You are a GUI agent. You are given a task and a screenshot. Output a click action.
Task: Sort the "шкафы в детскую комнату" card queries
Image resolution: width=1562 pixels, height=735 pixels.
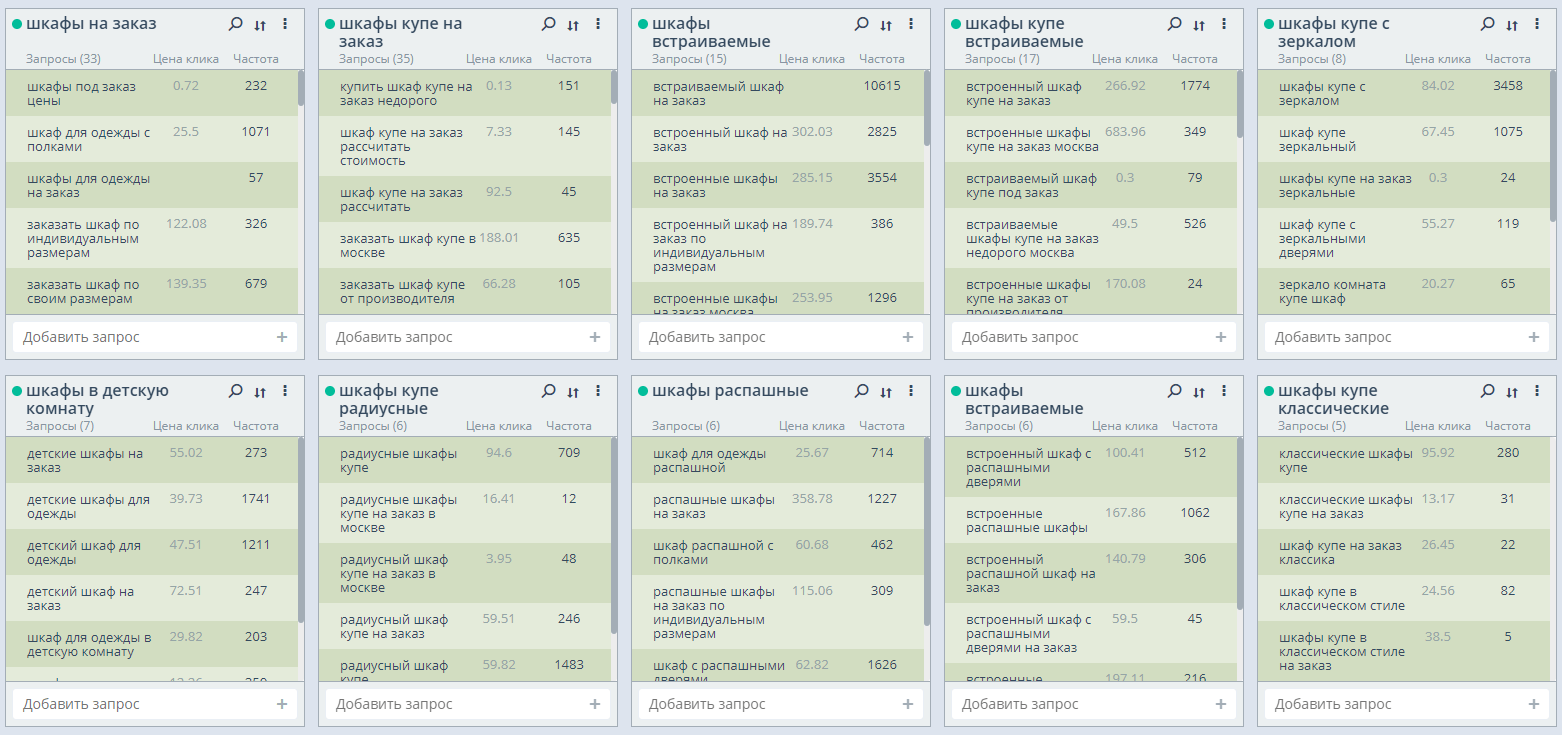tap(260, 392)
